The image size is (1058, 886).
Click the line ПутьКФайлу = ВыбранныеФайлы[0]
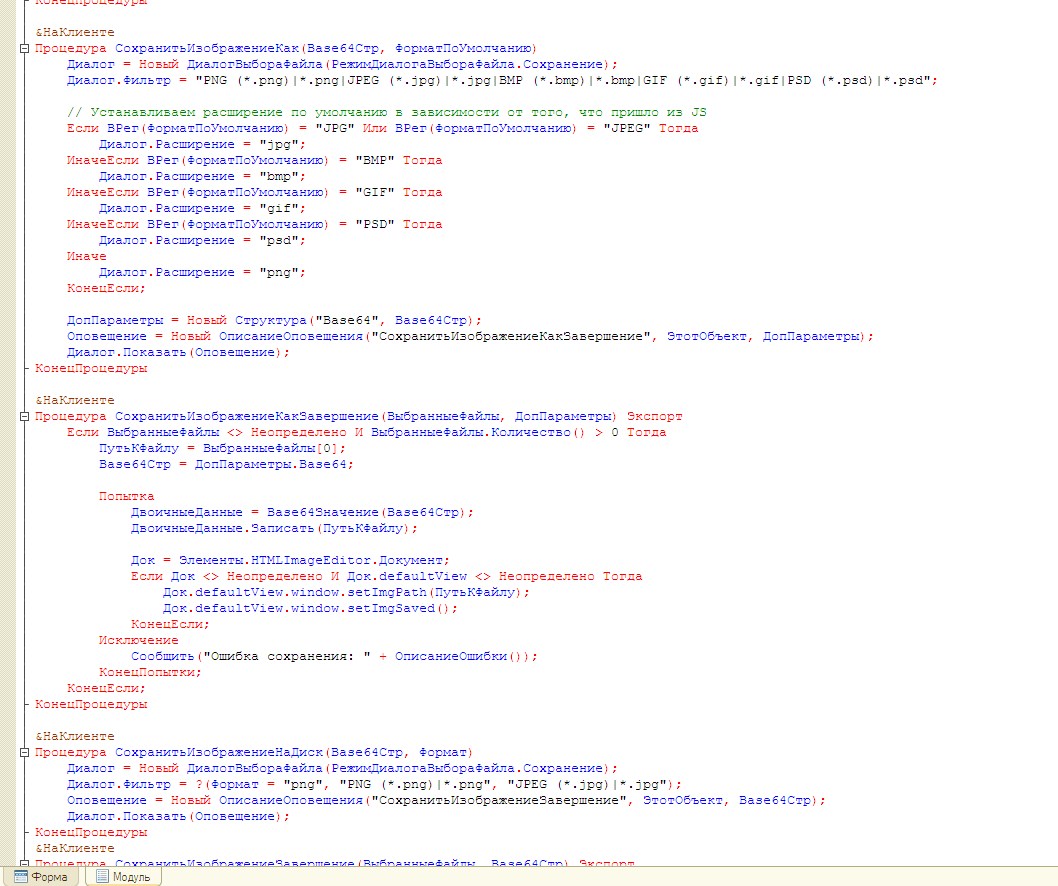[222, 449]
